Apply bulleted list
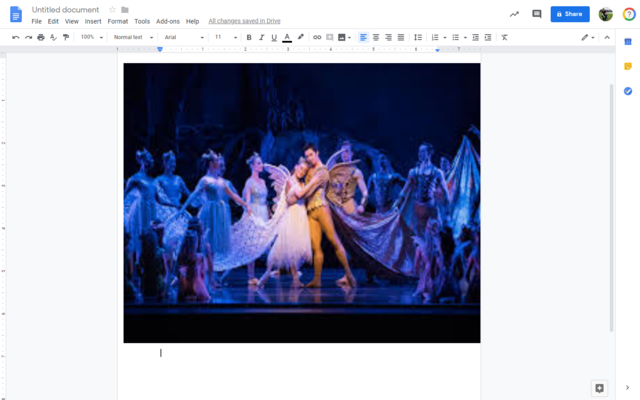 click(456, 37)
